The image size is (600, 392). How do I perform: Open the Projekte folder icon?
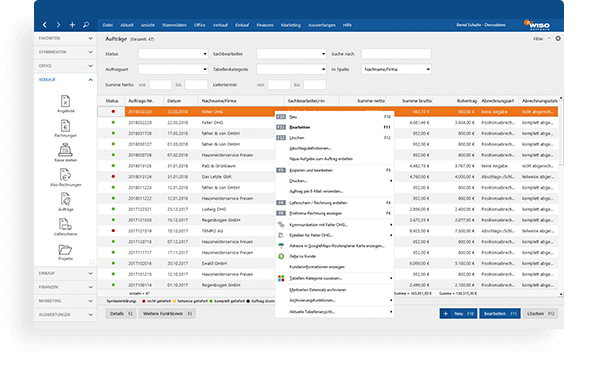coord(65,253)
